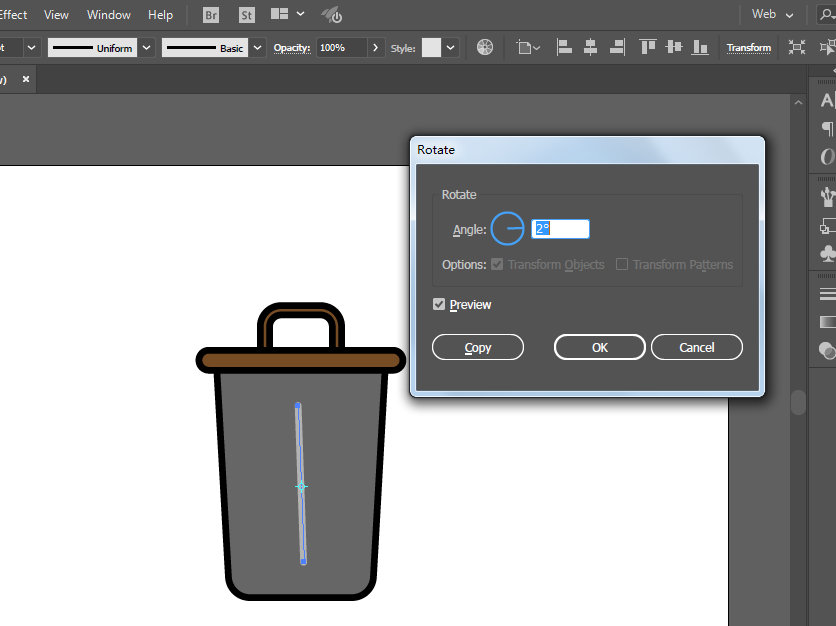Open Adobe Bridge via the Br icon
The image size is (836, 626).
tap(211, 15)
